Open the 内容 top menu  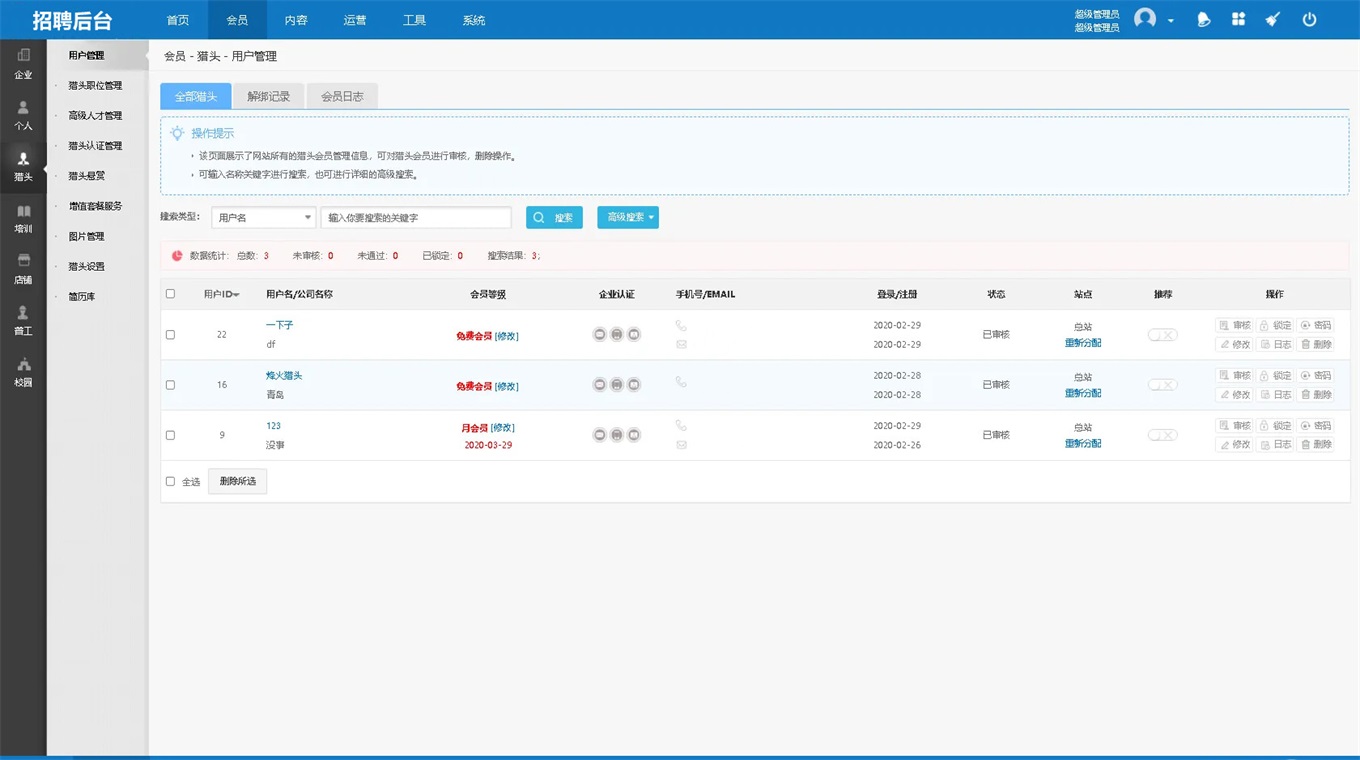pyautogui.click(x=296, y=20)
